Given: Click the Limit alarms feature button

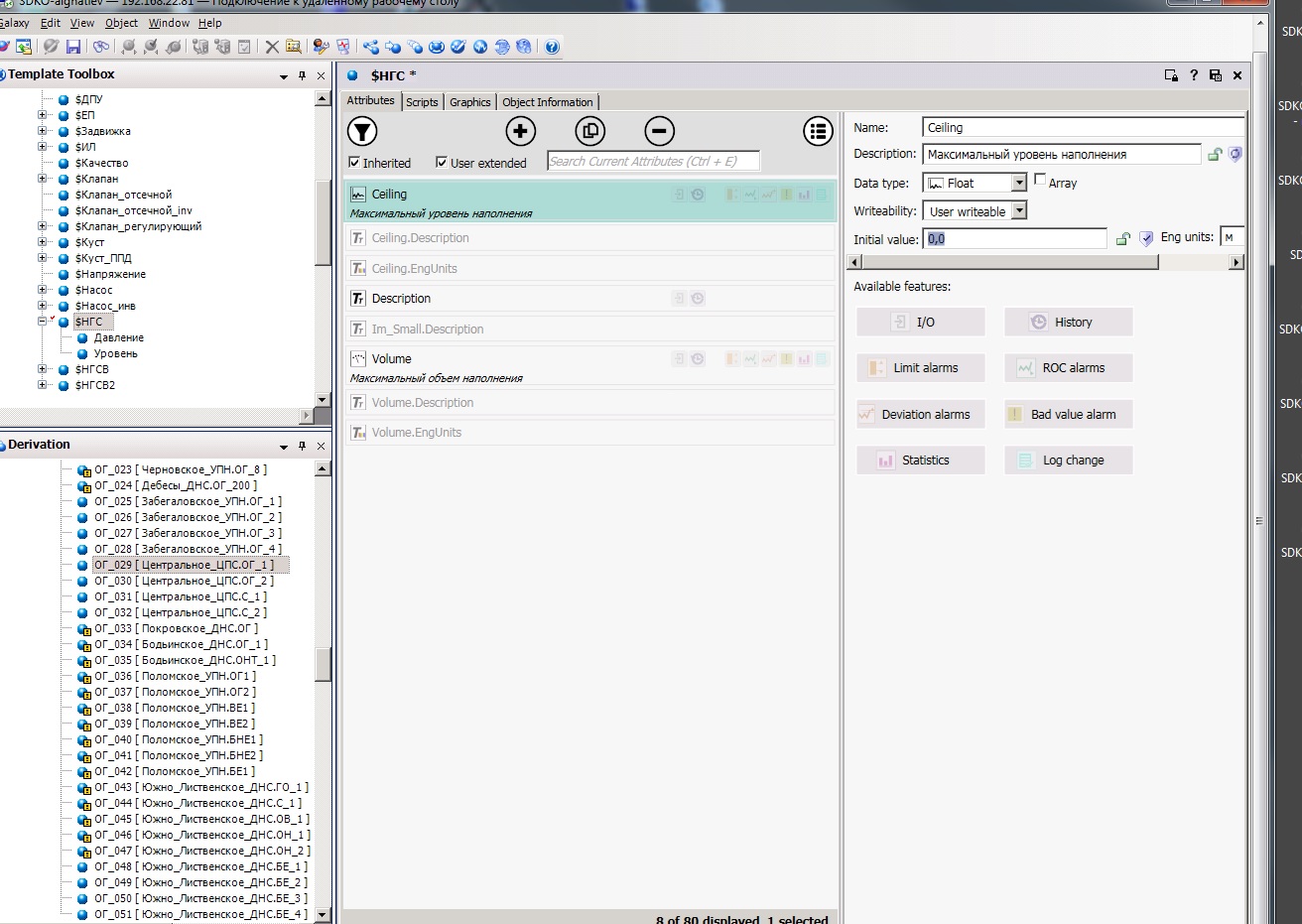Looking at the screenshot, I should [921, 368].
